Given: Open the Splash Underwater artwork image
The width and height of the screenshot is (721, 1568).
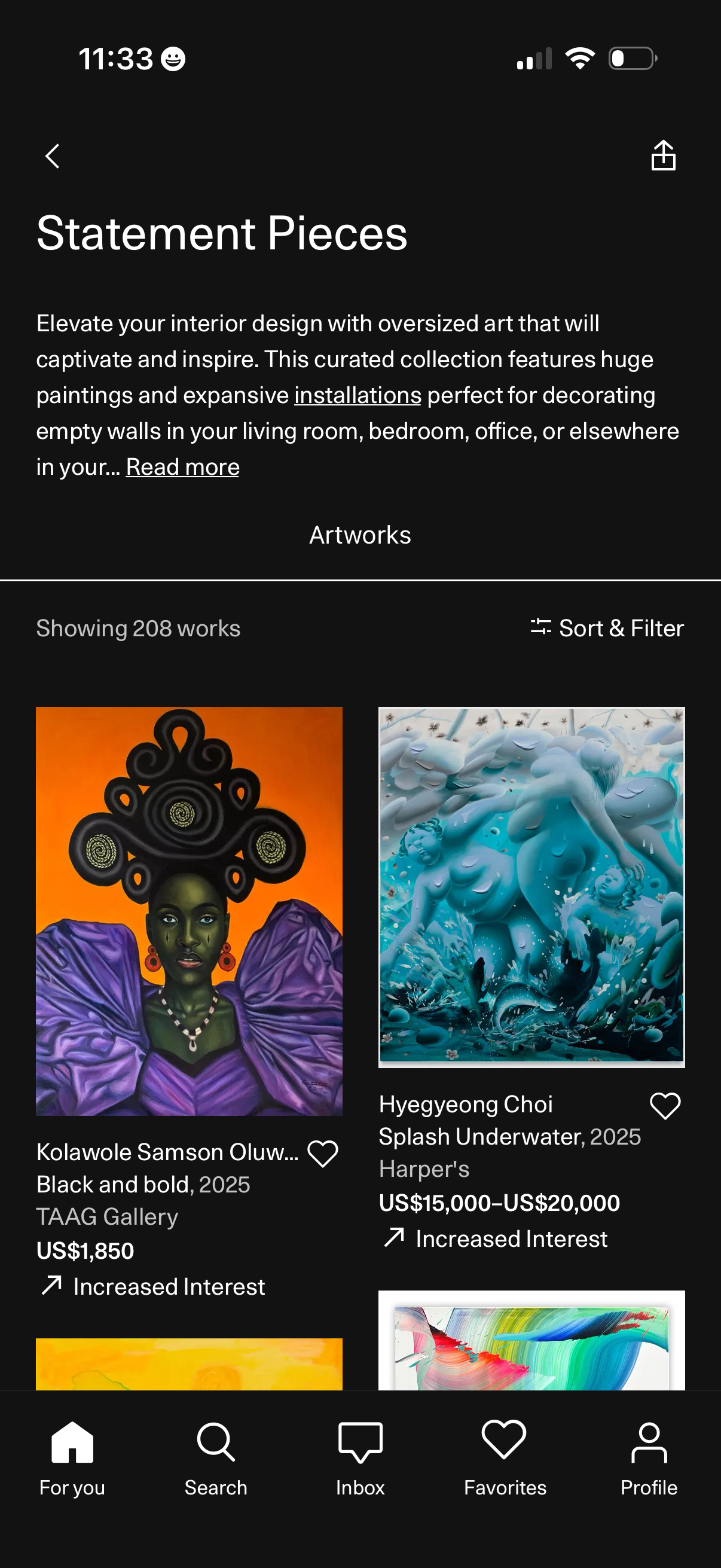Looking at the screenshot, I should [531, 886].
